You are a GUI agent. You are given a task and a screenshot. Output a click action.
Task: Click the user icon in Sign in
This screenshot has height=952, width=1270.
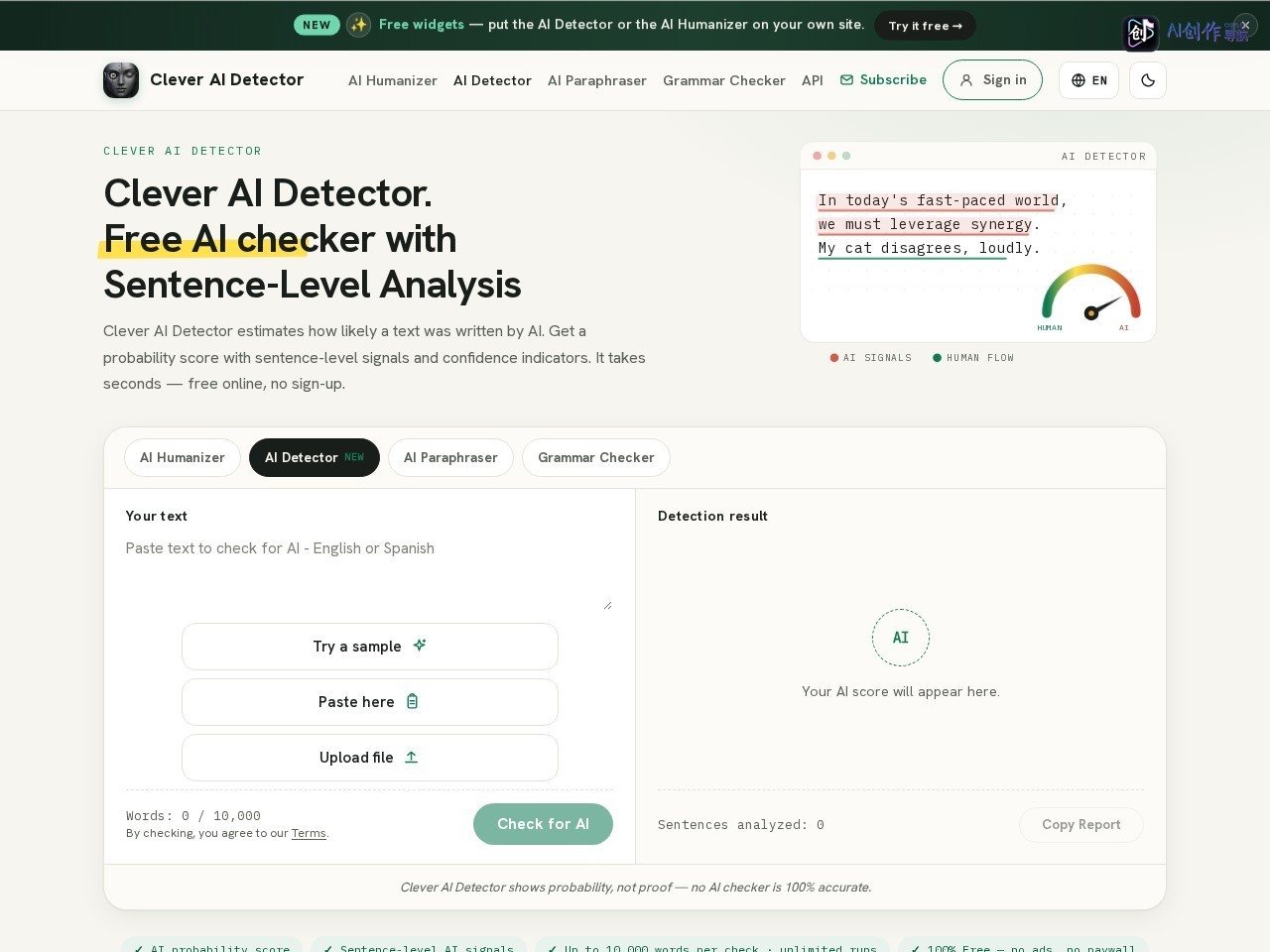(966, 80)
